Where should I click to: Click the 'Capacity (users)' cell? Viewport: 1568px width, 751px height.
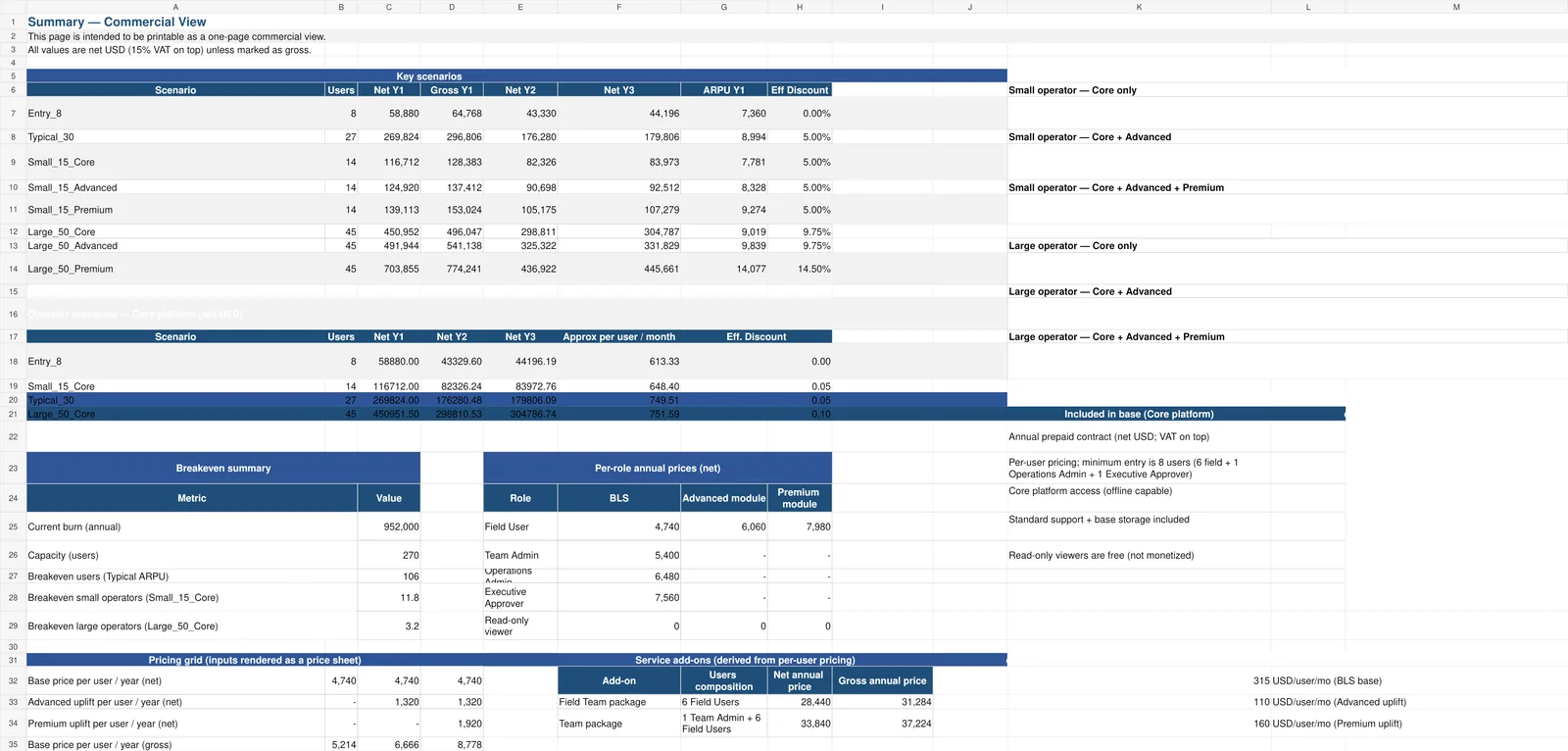tap(192, 555)
